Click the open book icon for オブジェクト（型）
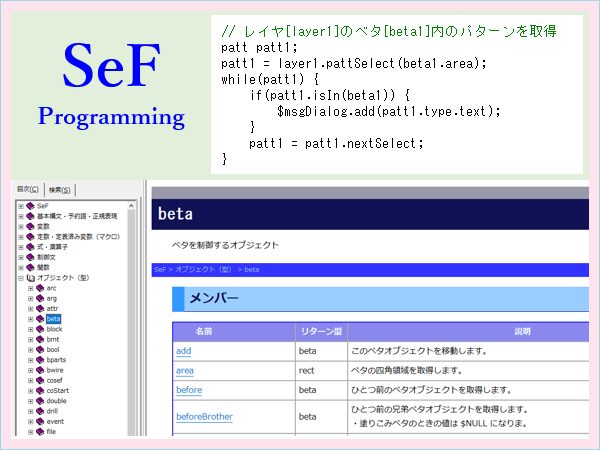 click(x=30, y=278)
